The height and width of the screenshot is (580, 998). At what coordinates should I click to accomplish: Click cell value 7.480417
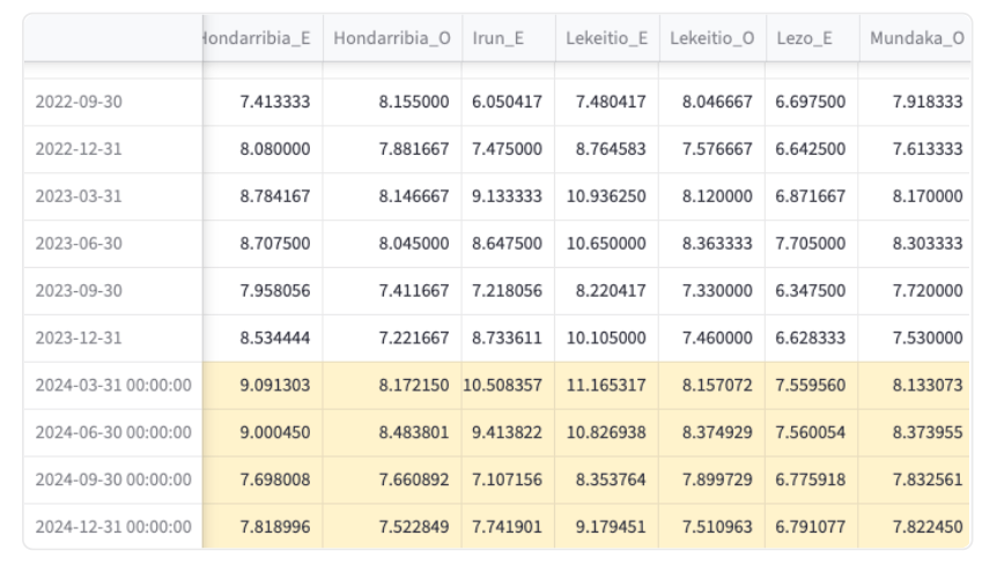coord(611,102)
